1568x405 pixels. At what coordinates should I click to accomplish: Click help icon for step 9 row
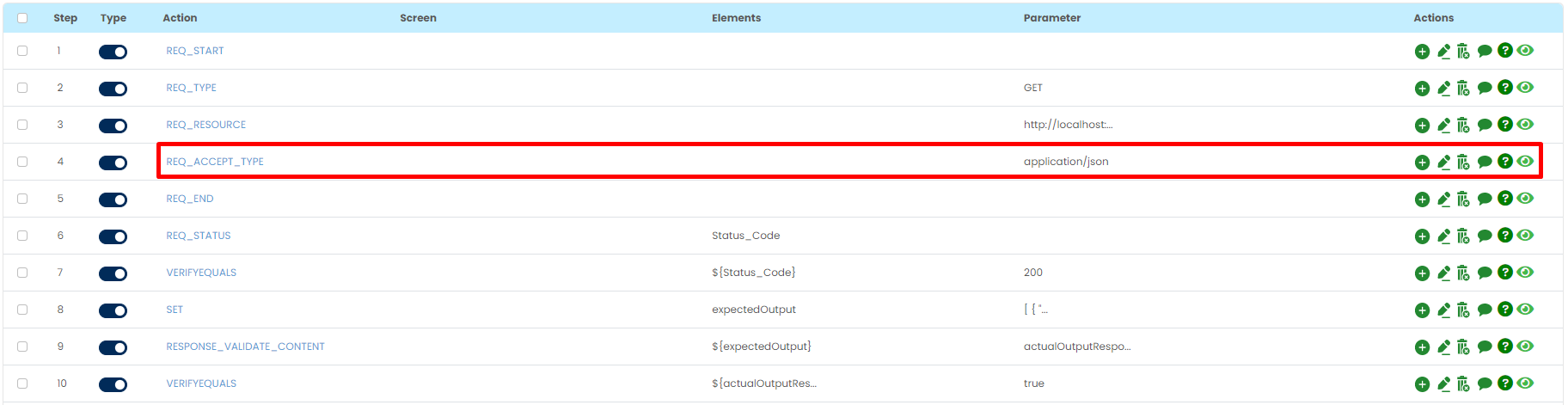pos(1504,347)
